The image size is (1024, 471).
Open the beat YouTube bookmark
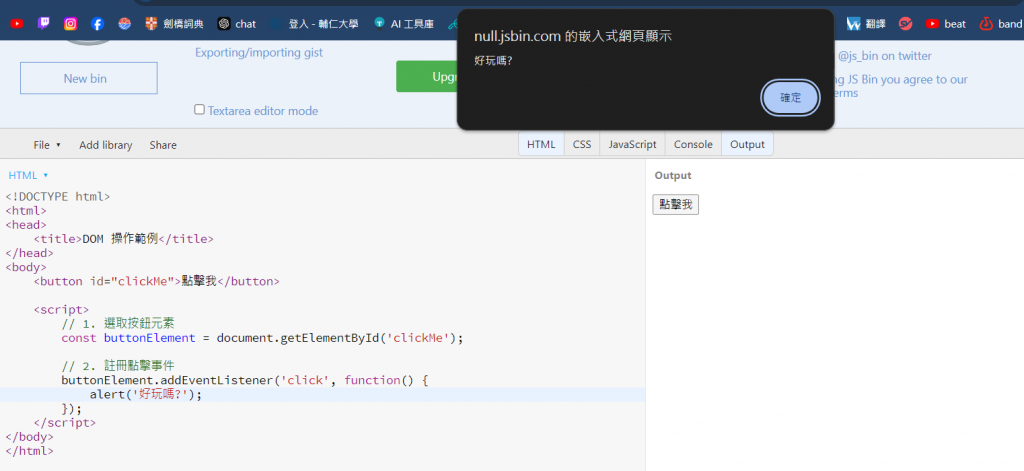click(946, 24)
